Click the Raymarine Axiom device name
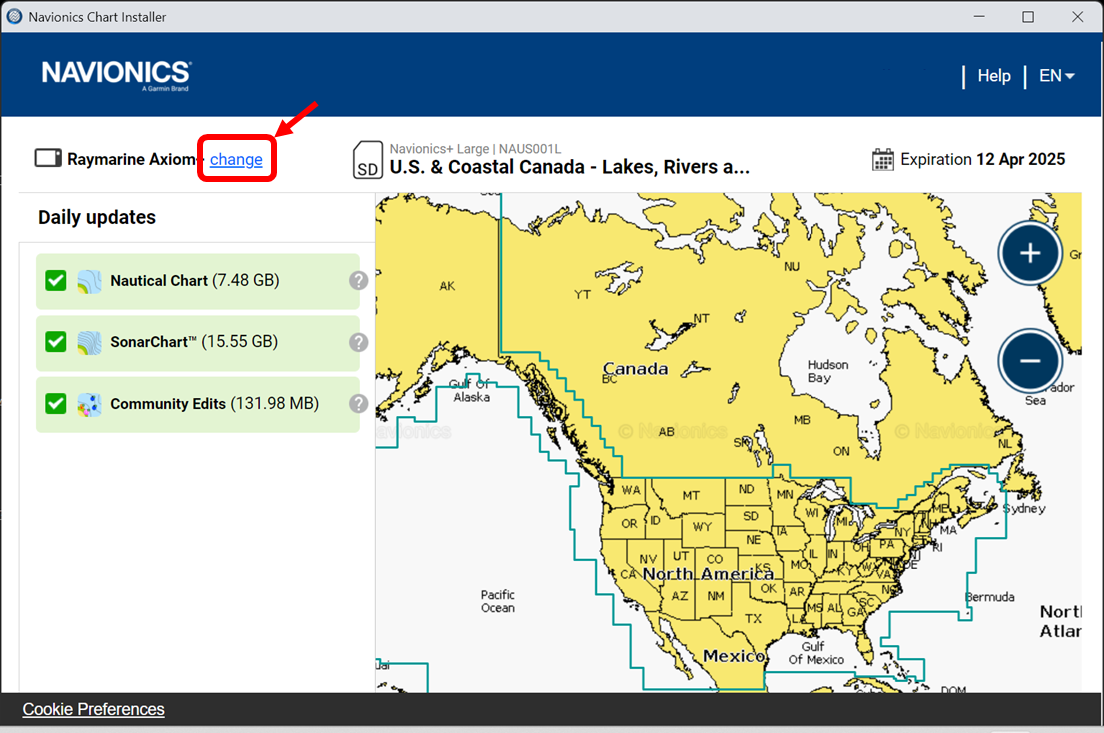 coord(131,159)
